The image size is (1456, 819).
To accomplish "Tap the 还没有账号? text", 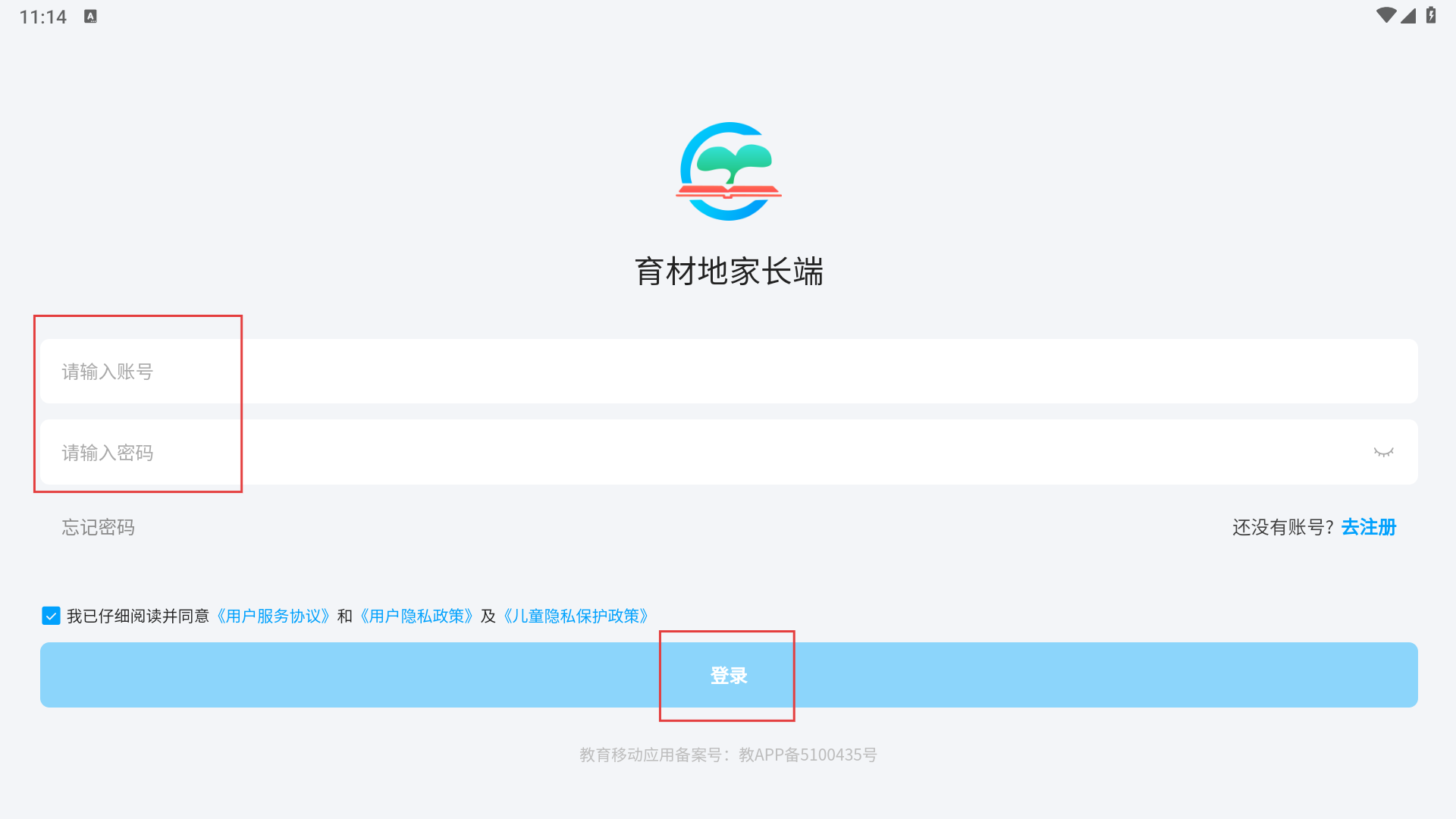I will point(1283,527).
